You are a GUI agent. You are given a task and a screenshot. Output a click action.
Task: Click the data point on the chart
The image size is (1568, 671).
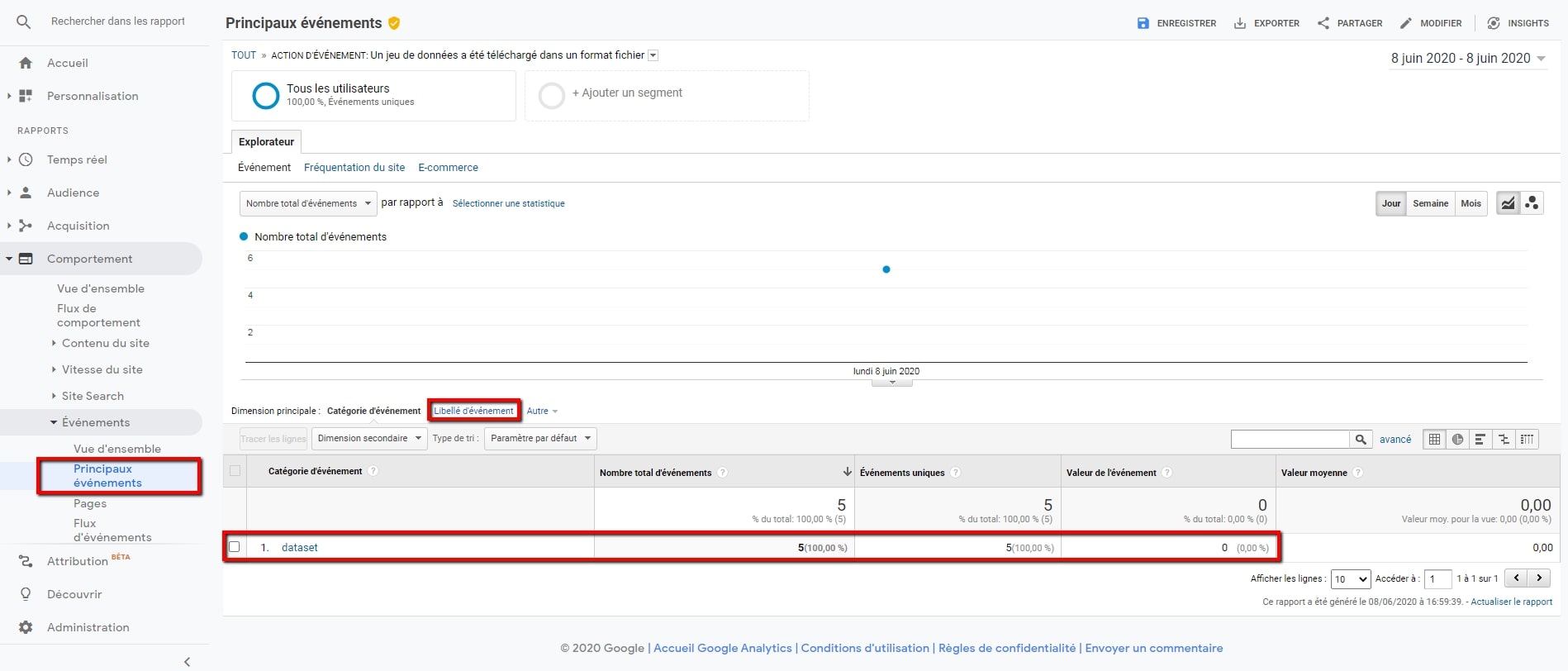tap(886, 269)
